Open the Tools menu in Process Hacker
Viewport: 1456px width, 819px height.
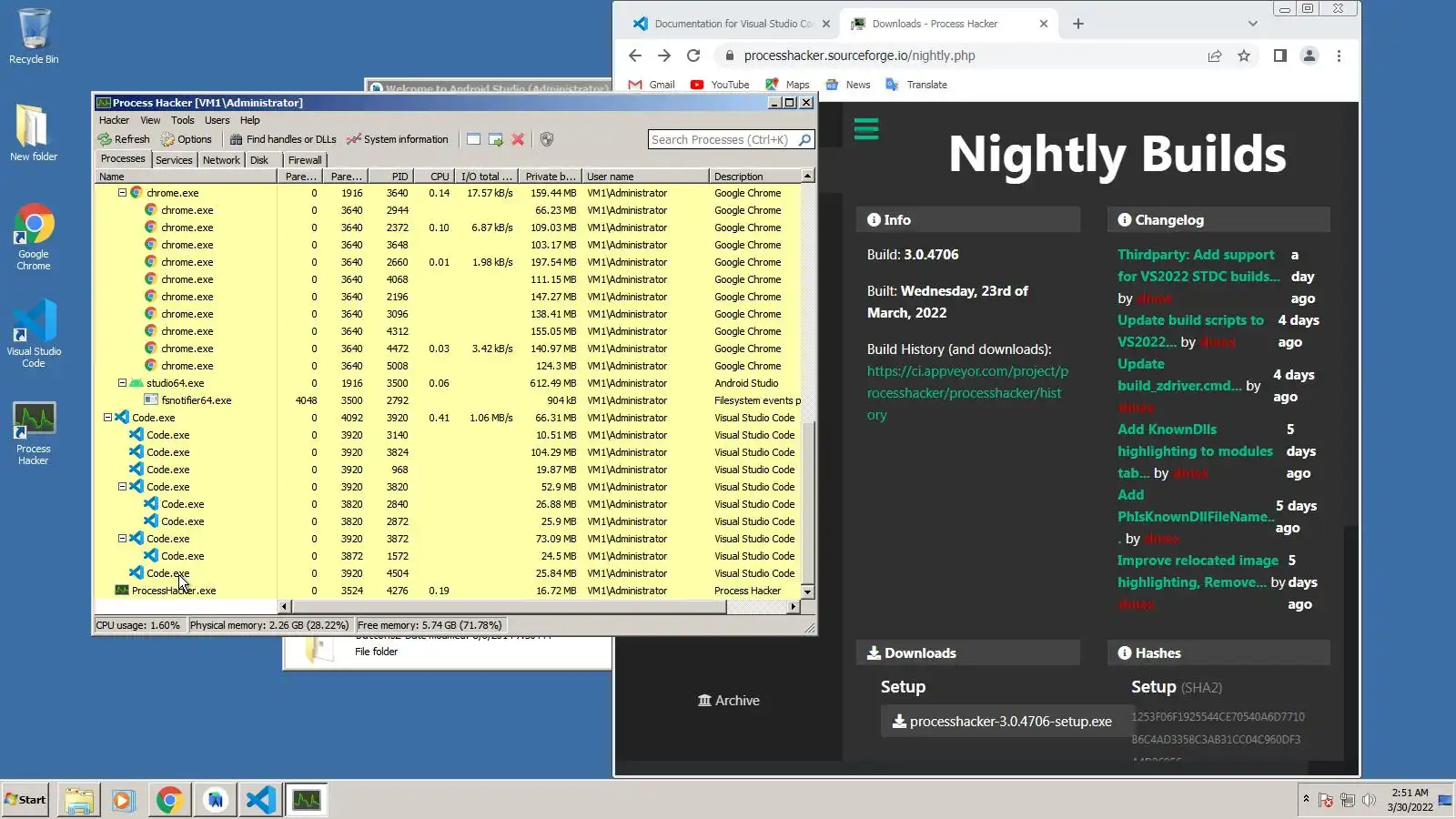(x=183, y=120)
